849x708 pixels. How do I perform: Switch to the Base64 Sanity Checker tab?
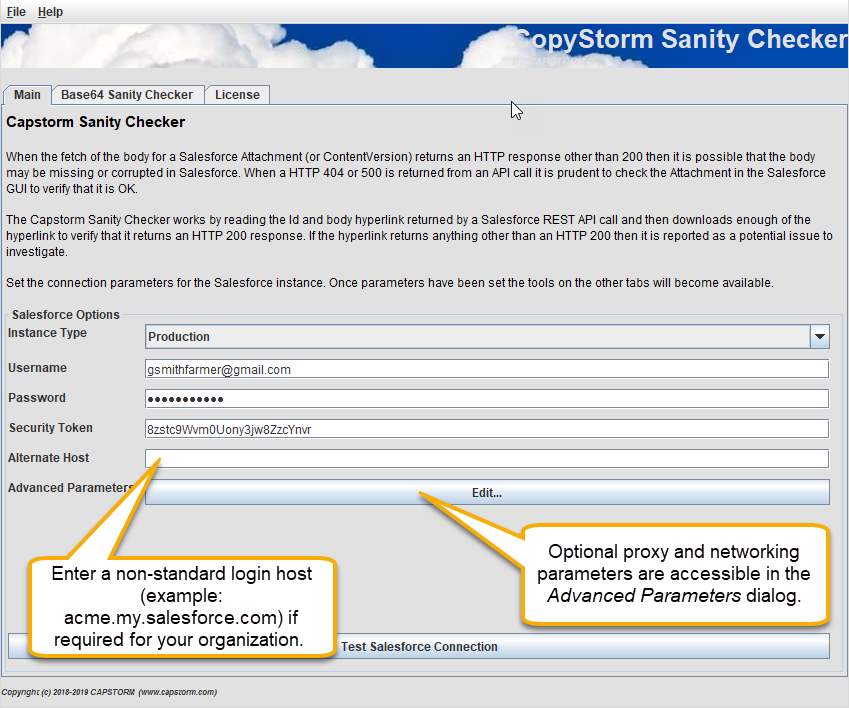pyautogui.click(x=127, y=95)
